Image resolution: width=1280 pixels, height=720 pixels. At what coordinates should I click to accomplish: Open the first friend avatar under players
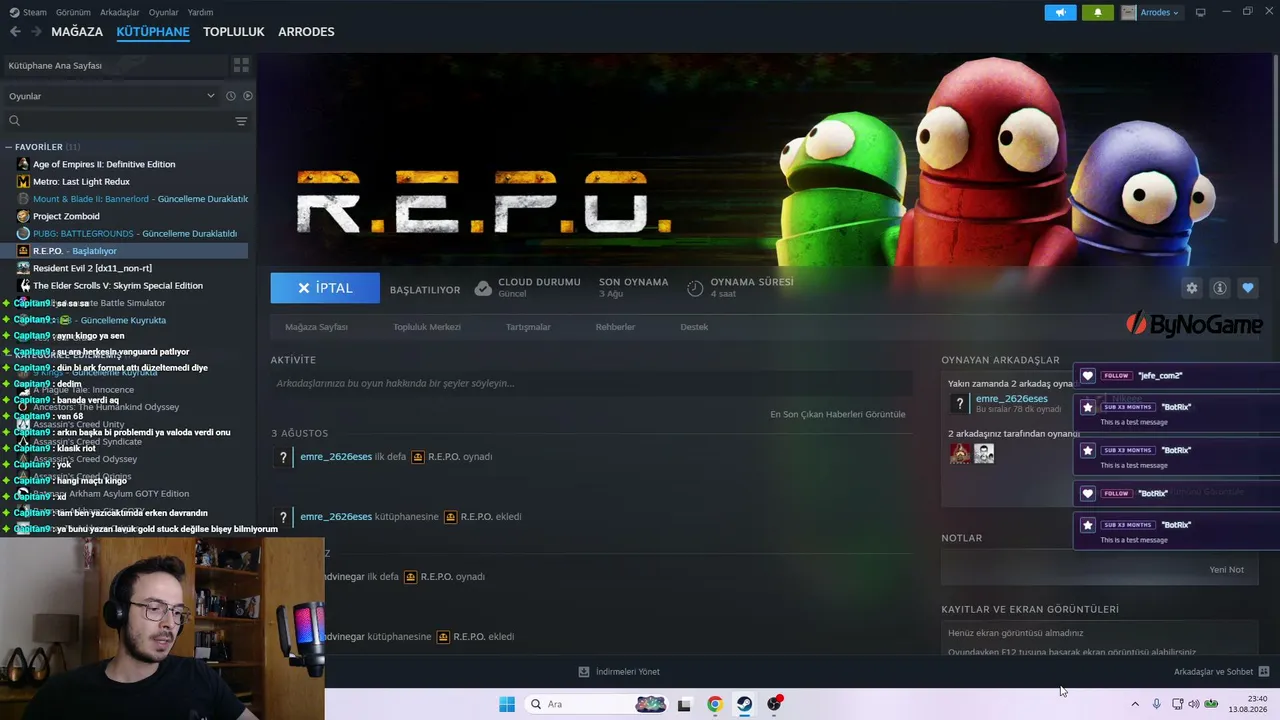(x=960, y=453)
